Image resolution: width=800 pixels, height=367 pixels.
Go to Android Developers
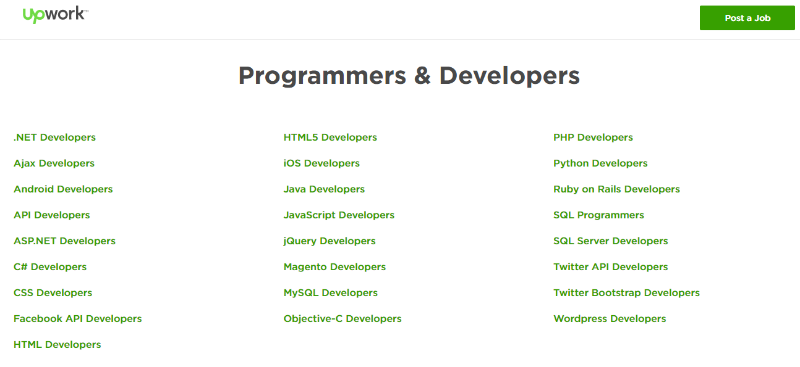pyautogui.click(x=63, y=189)
